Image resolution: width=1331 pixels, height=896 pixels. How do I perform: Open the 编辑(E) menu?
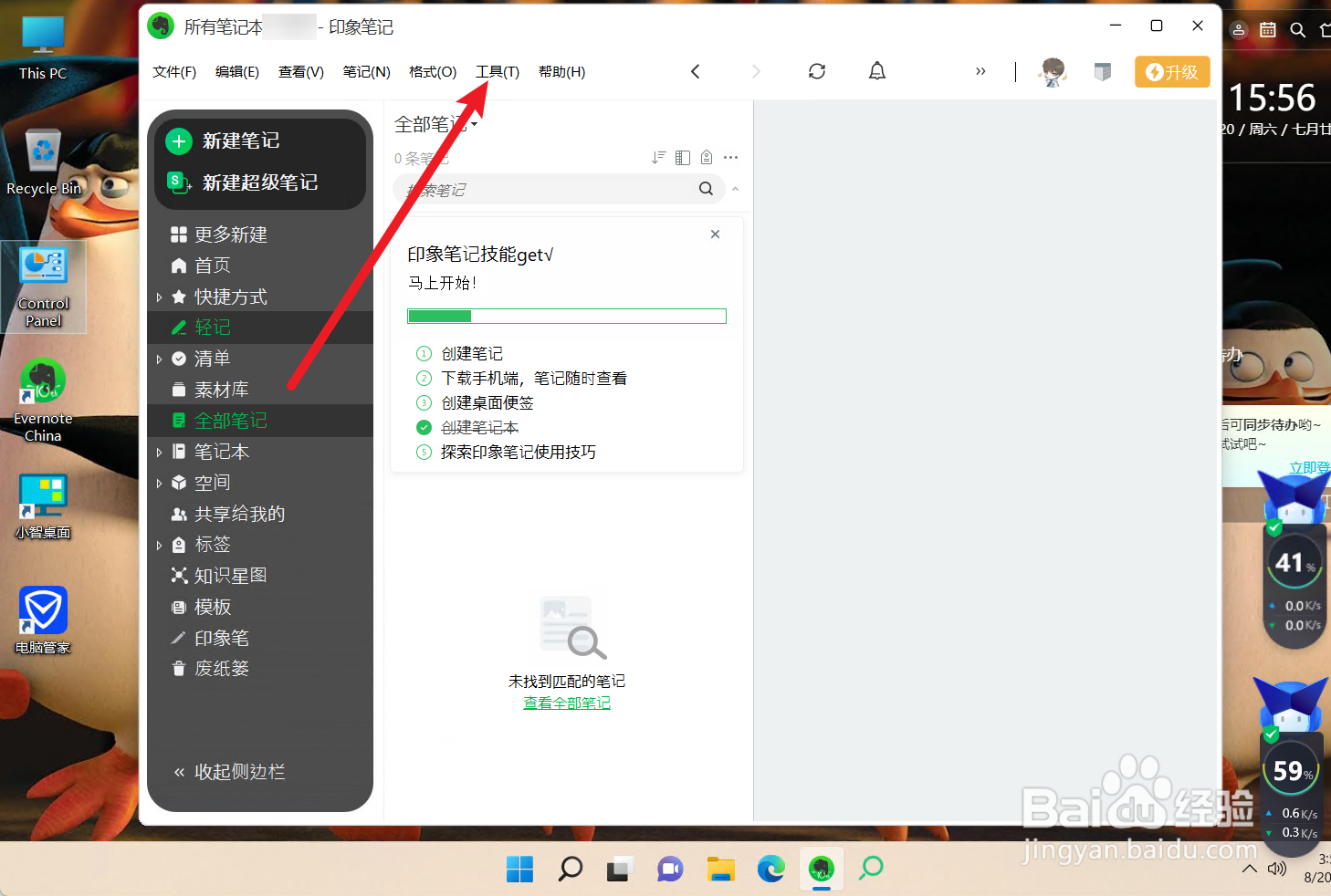(237, 72)
